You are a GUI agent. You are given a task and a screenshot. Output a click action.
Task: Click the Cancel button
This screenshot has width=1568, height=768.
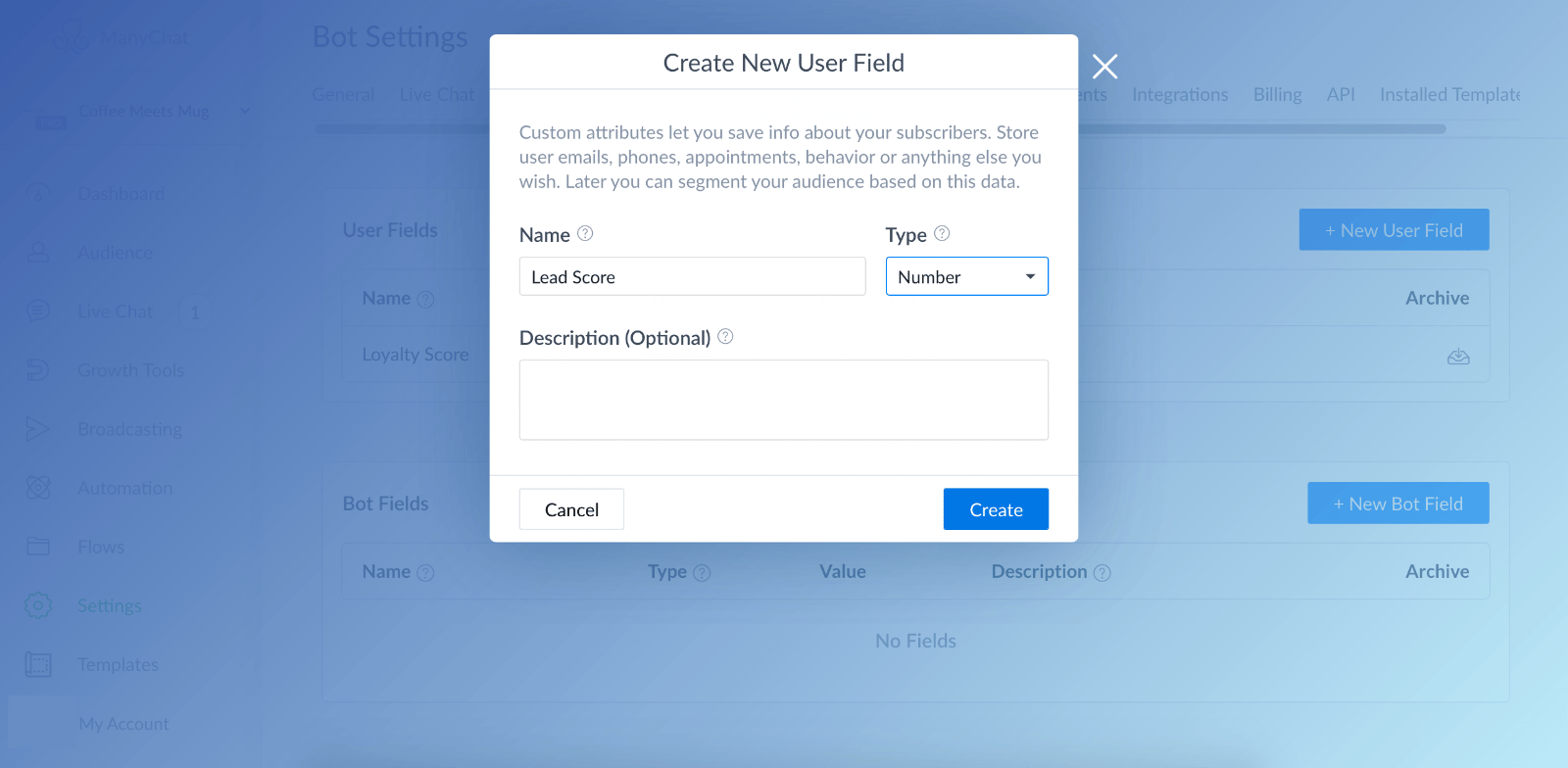coord(571,509)
